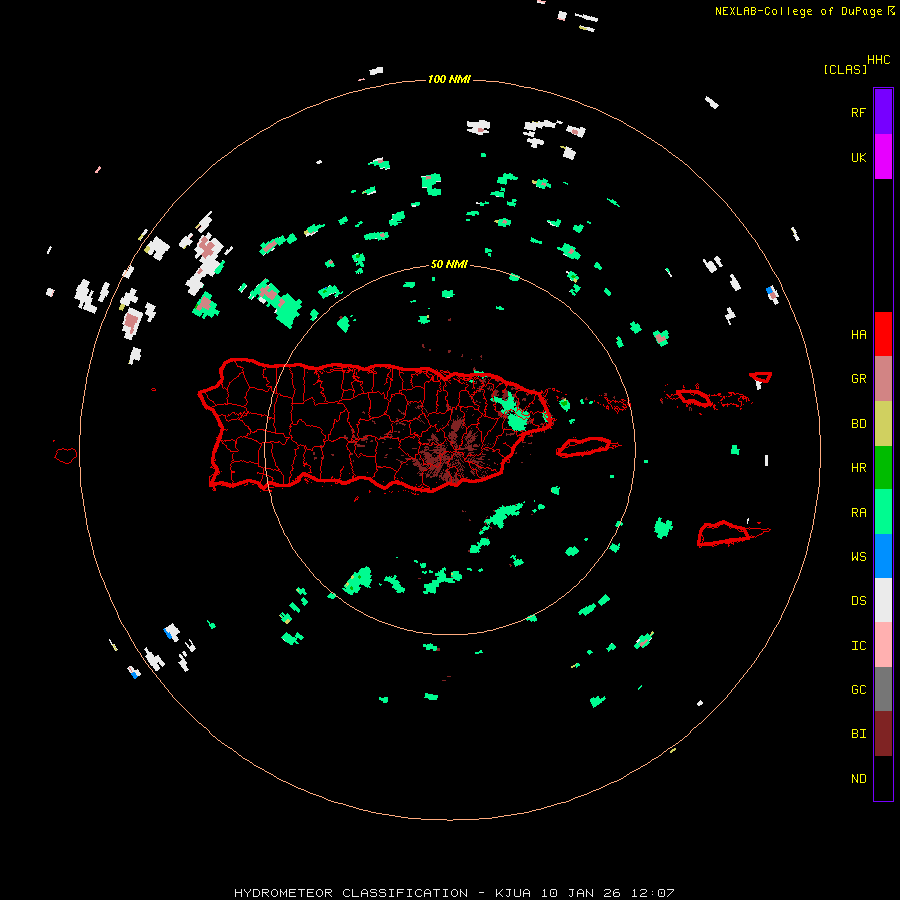
Task: Click the BD legend label
Action: [x=858, y=424]
